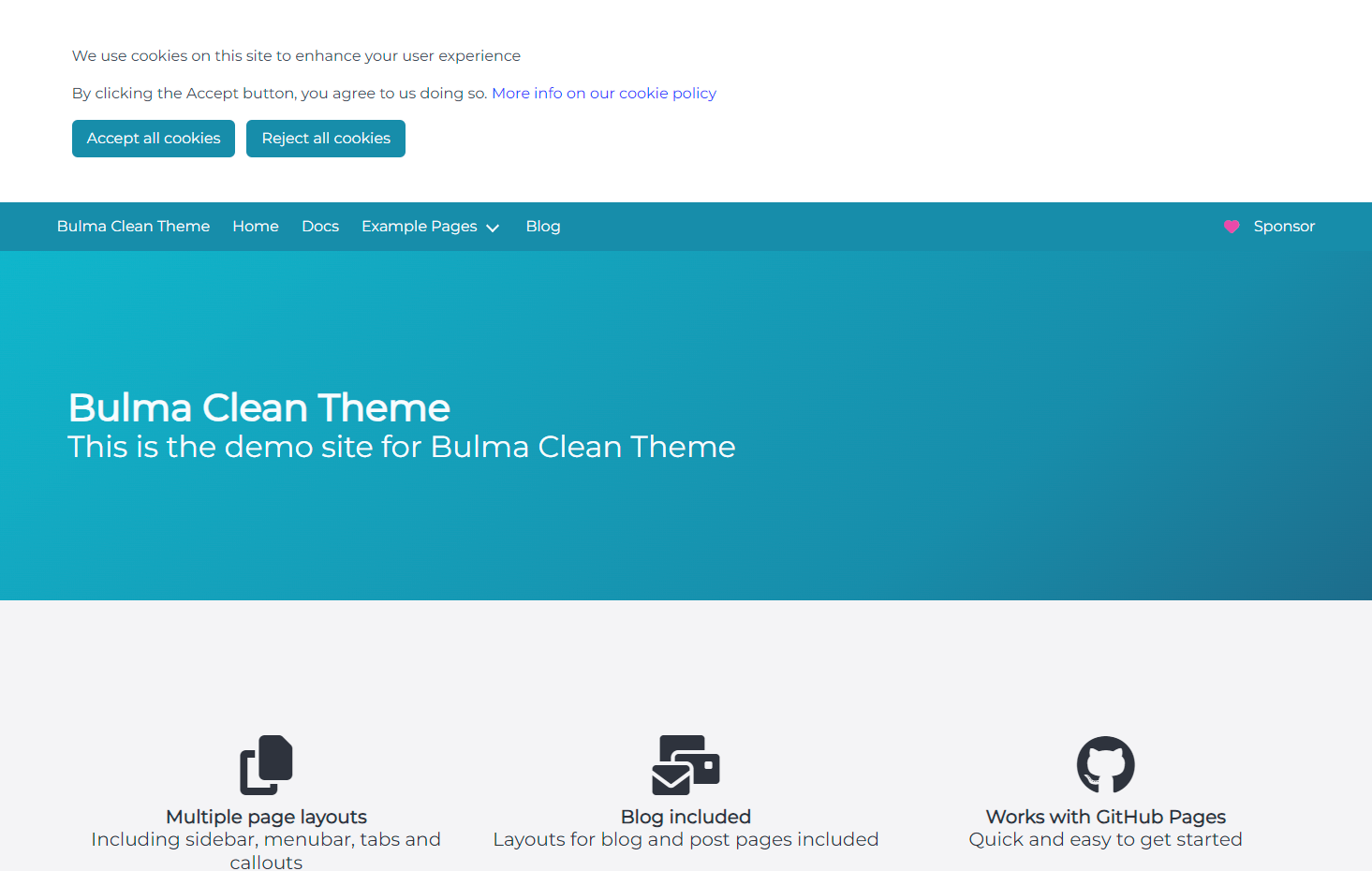Open the Example Pages menu

(431, 227)
